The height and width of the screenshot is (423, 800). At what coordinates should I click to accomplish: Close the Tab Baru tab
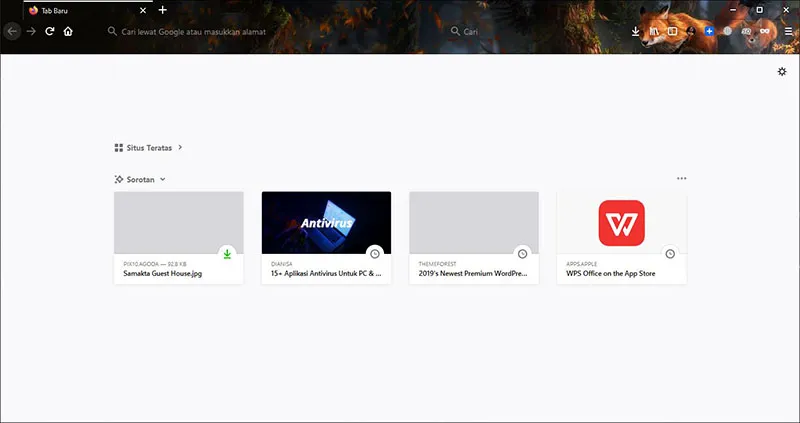(142, 10)
